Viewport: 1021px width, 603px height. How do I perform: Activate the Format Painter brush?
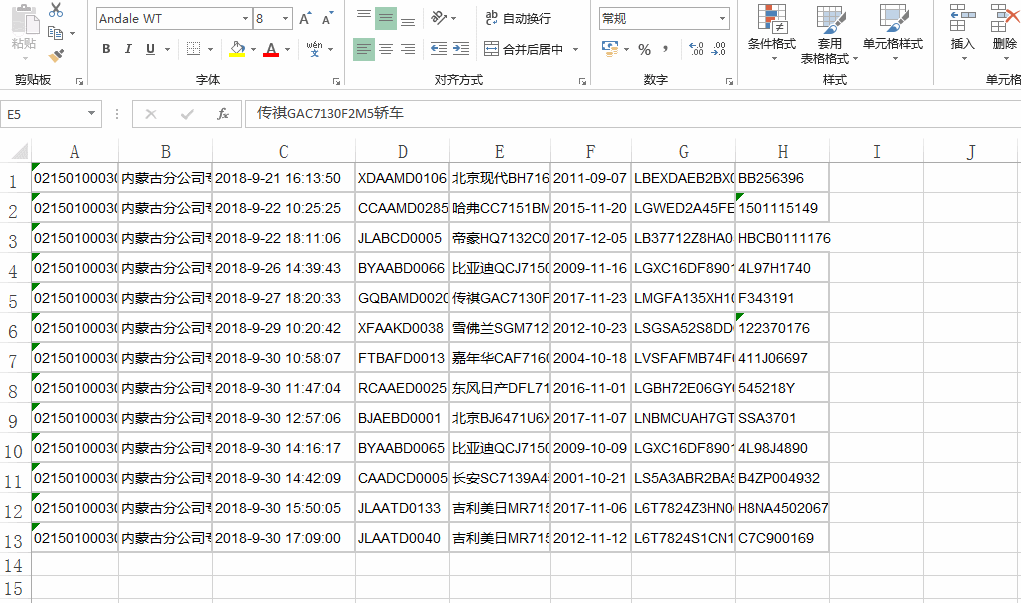click(57, 56)
